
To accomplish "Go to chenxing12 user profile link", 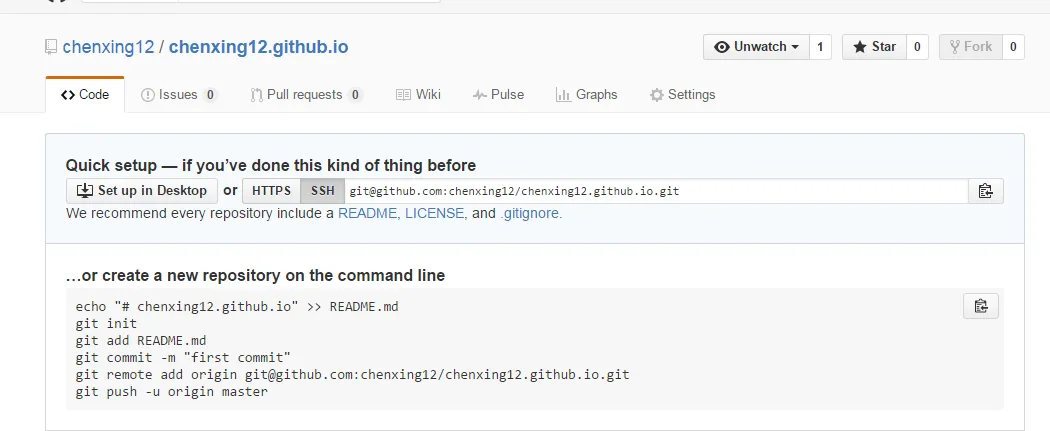I will pyautogui.click(x=109, y=47).
